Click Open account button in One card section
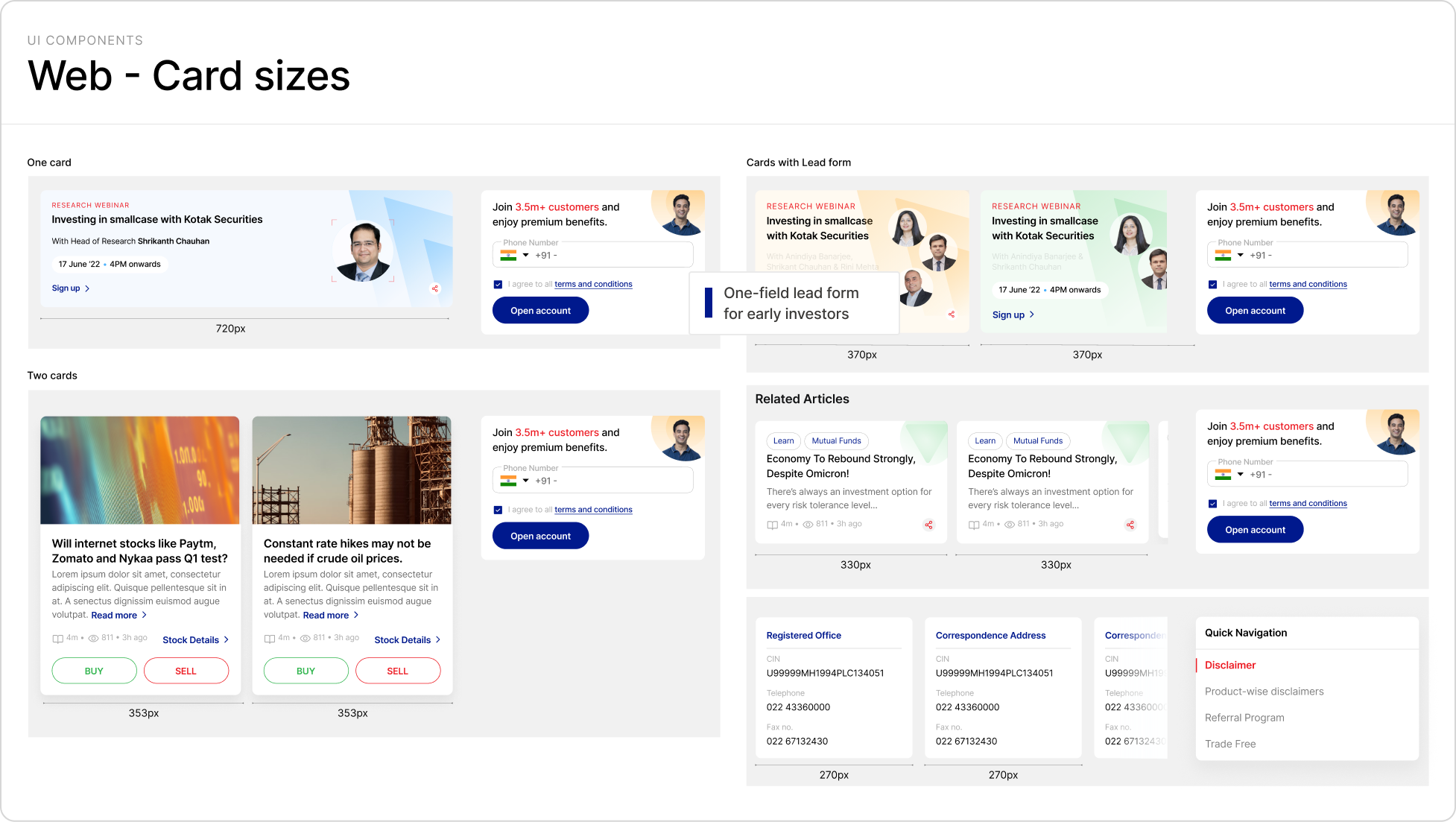The image size is (1456, 822). pos(540,310)
